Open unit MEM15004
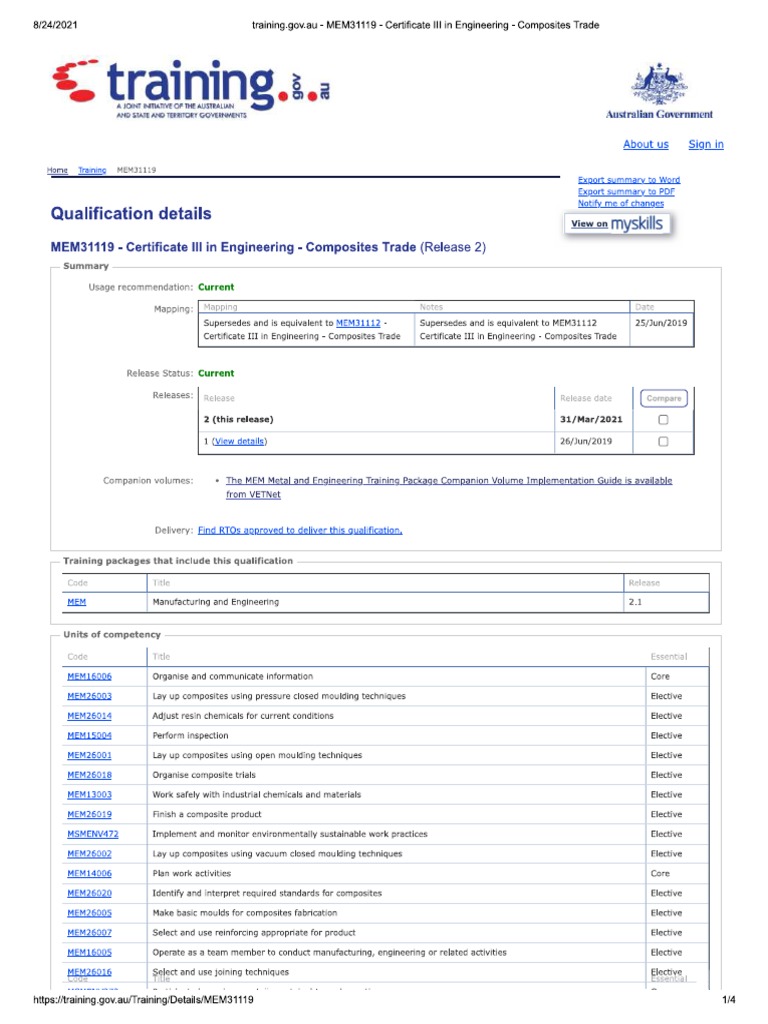Viewport: 768px width, 1024px height. tap(89, 735)
